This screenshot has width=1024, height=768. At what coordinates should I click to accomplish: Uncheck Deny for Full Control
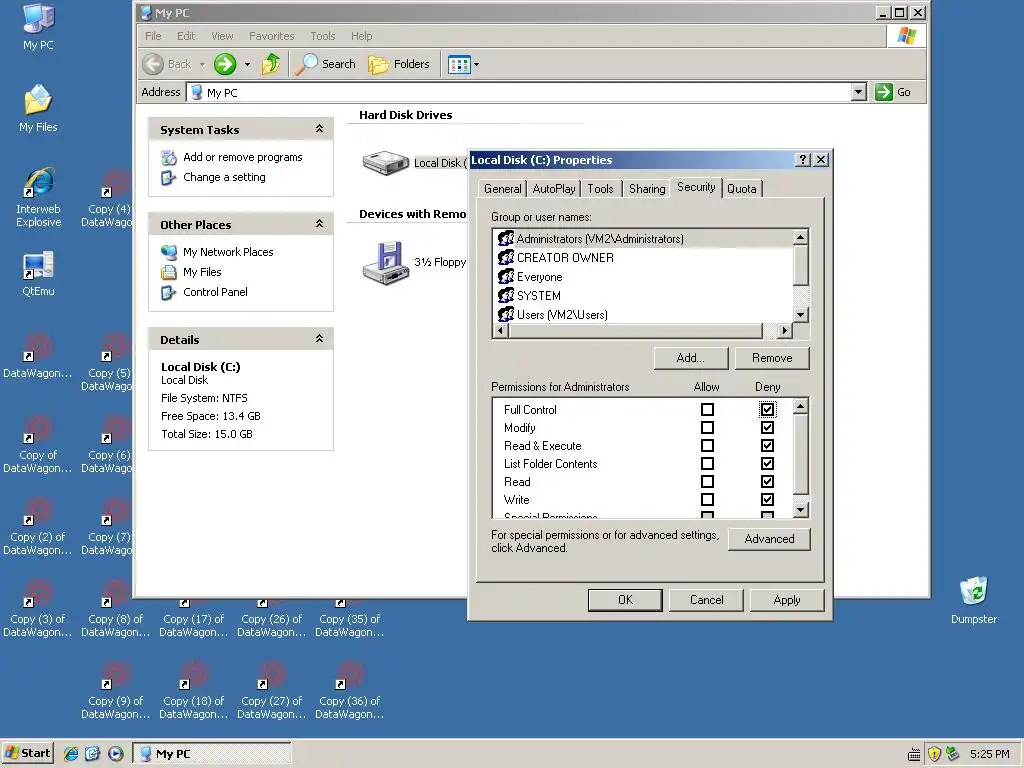(x=767, y=409)
